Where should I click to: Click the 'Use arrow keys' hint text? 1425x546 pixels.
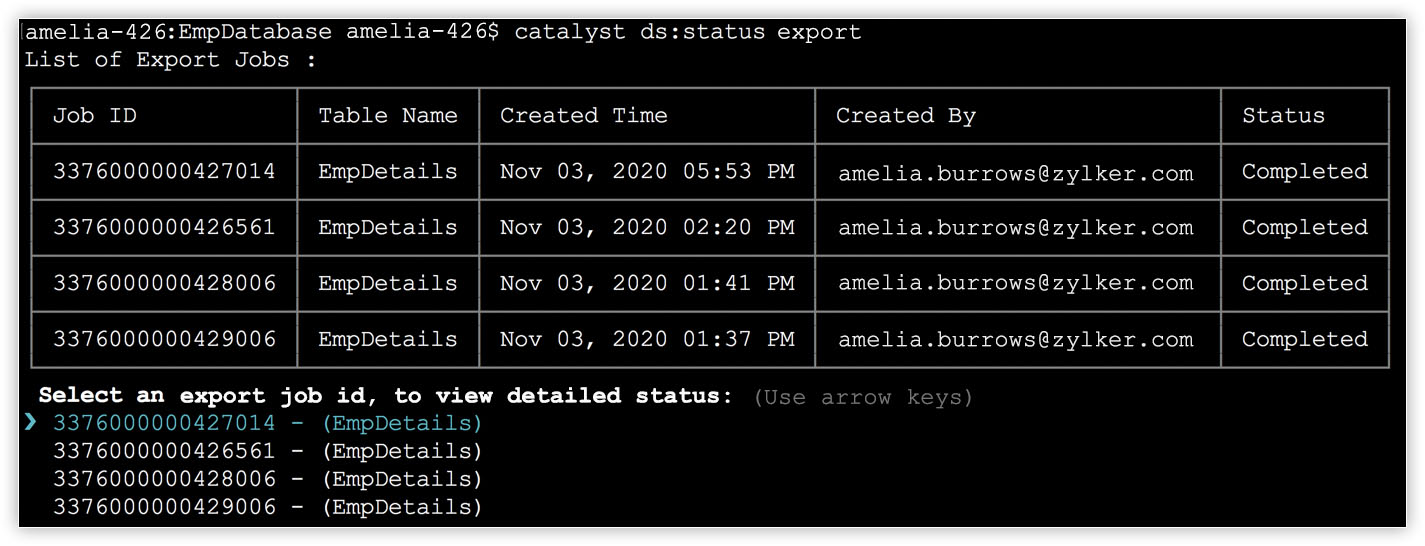[863, 397]
